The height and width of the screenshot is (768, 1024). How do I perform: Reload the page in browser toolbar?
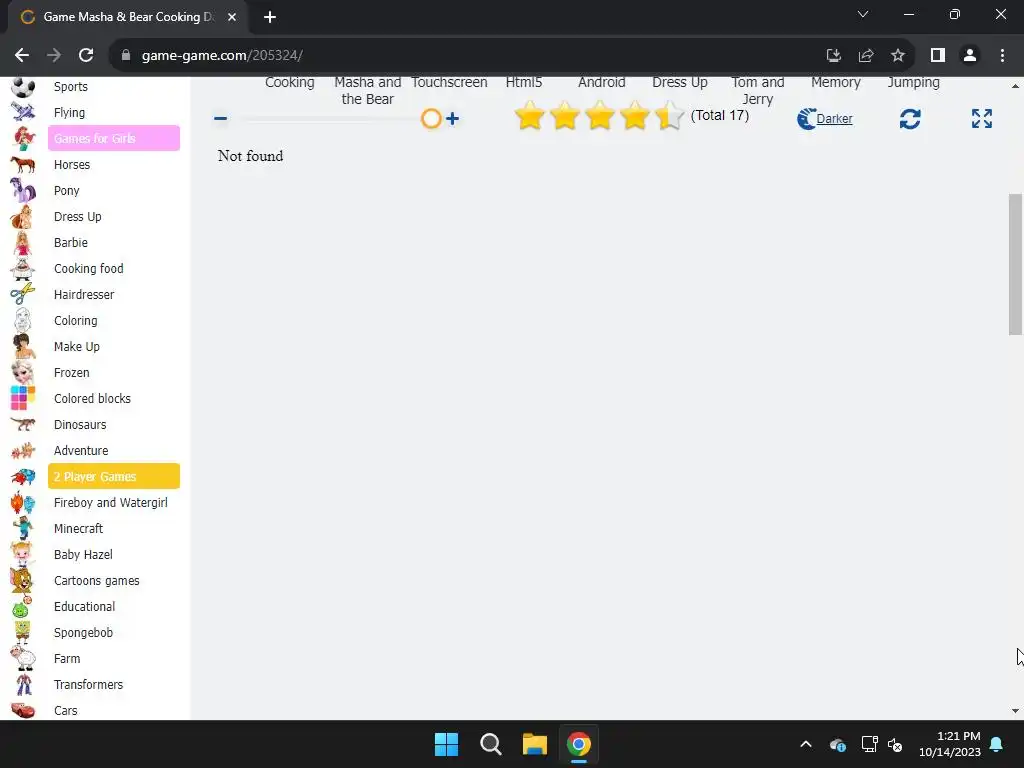tap(86, 56)
